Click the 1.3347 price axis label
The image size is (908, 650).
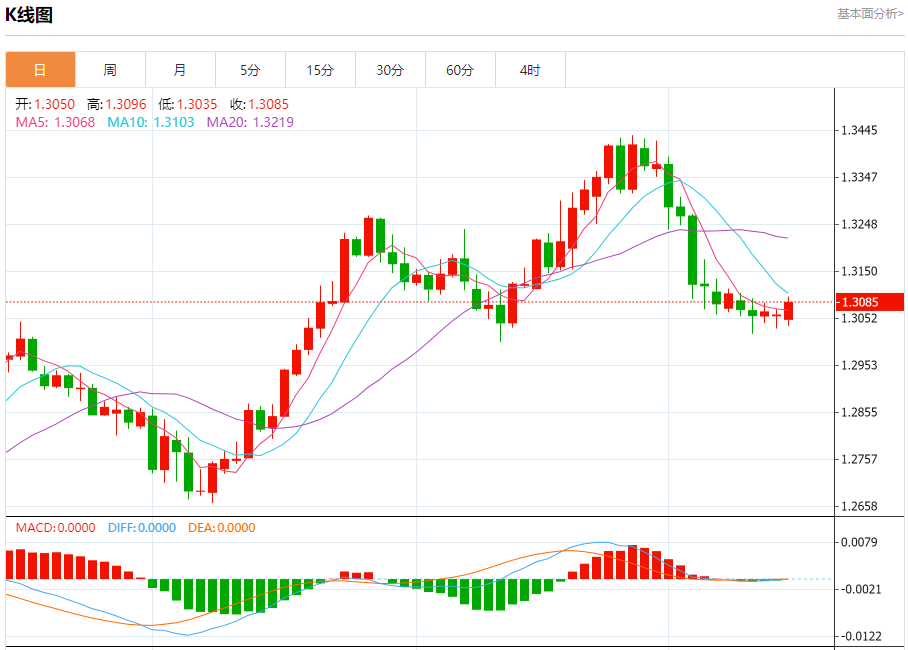pyautogui.click(x=859, y=177)
